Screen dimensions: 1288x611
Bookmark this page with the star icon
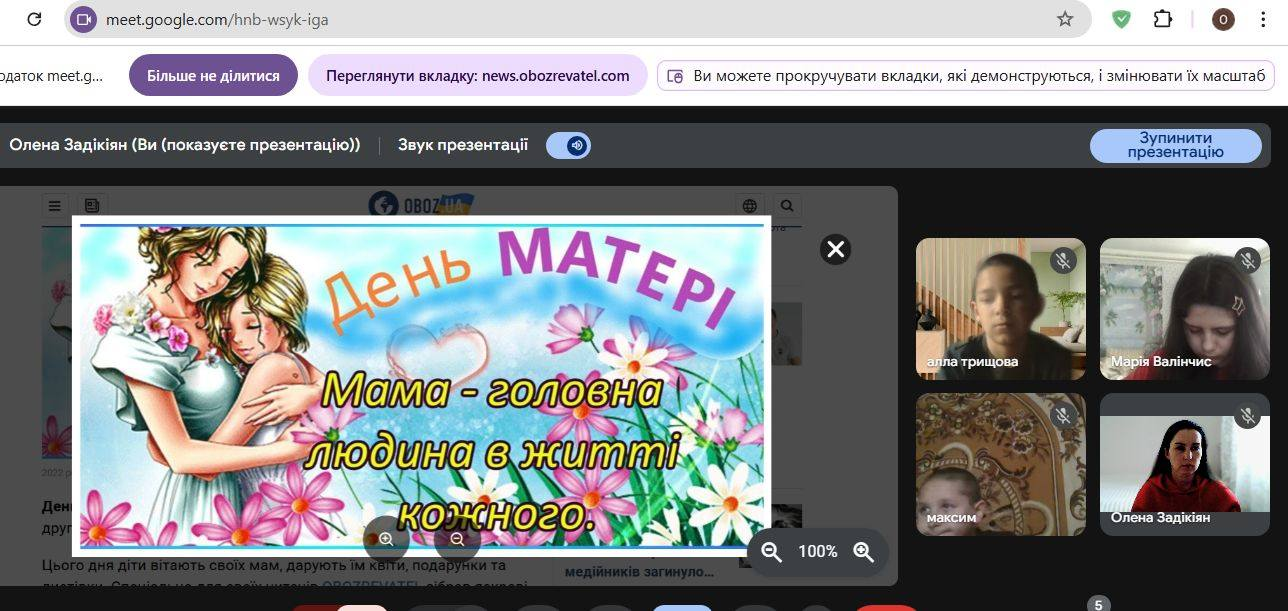[x=1065, y=19]
